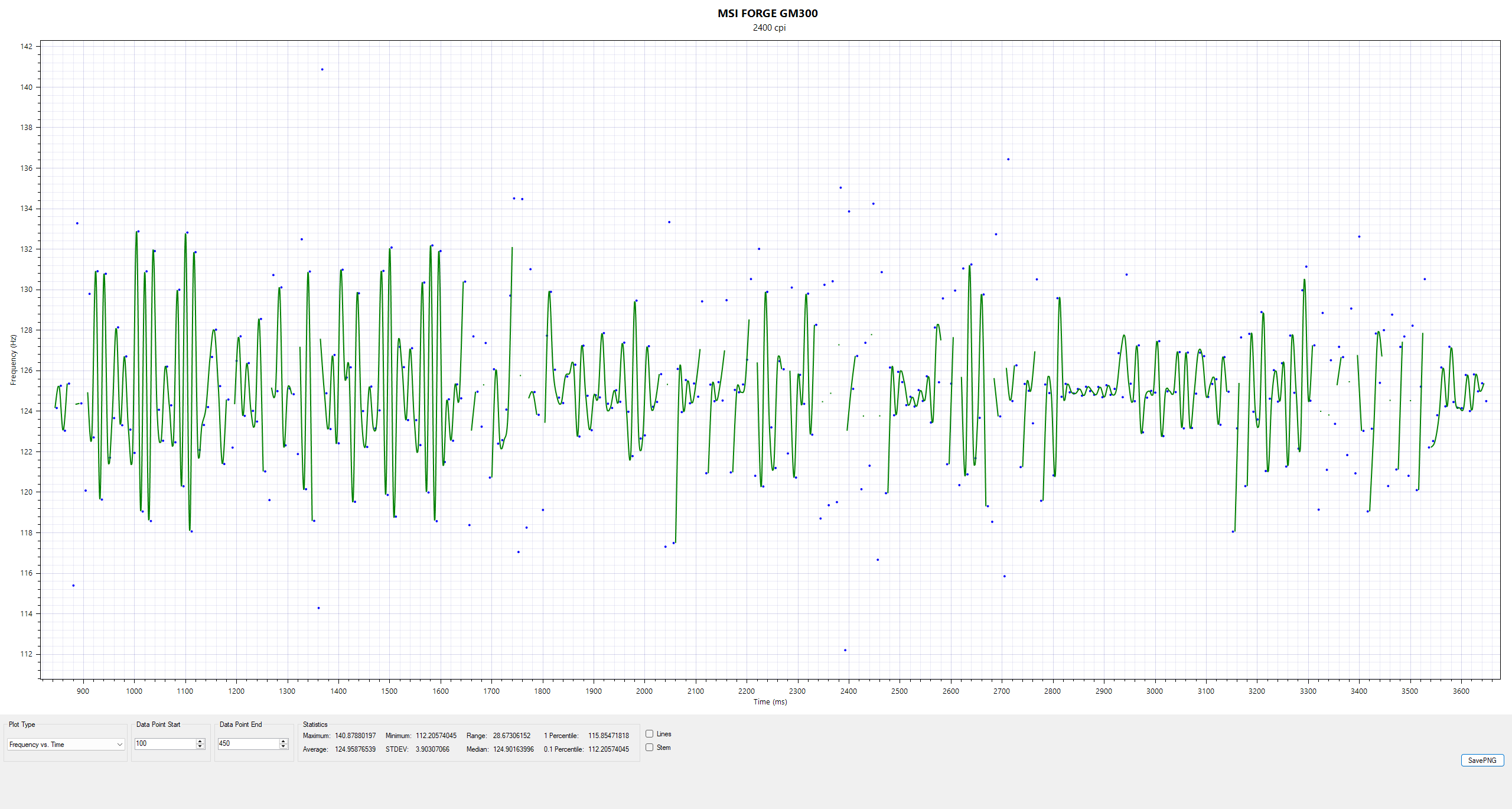This screenshot has height=809, width=1512.
Task: Click into the Data Point End field
Action: (248, 743)
